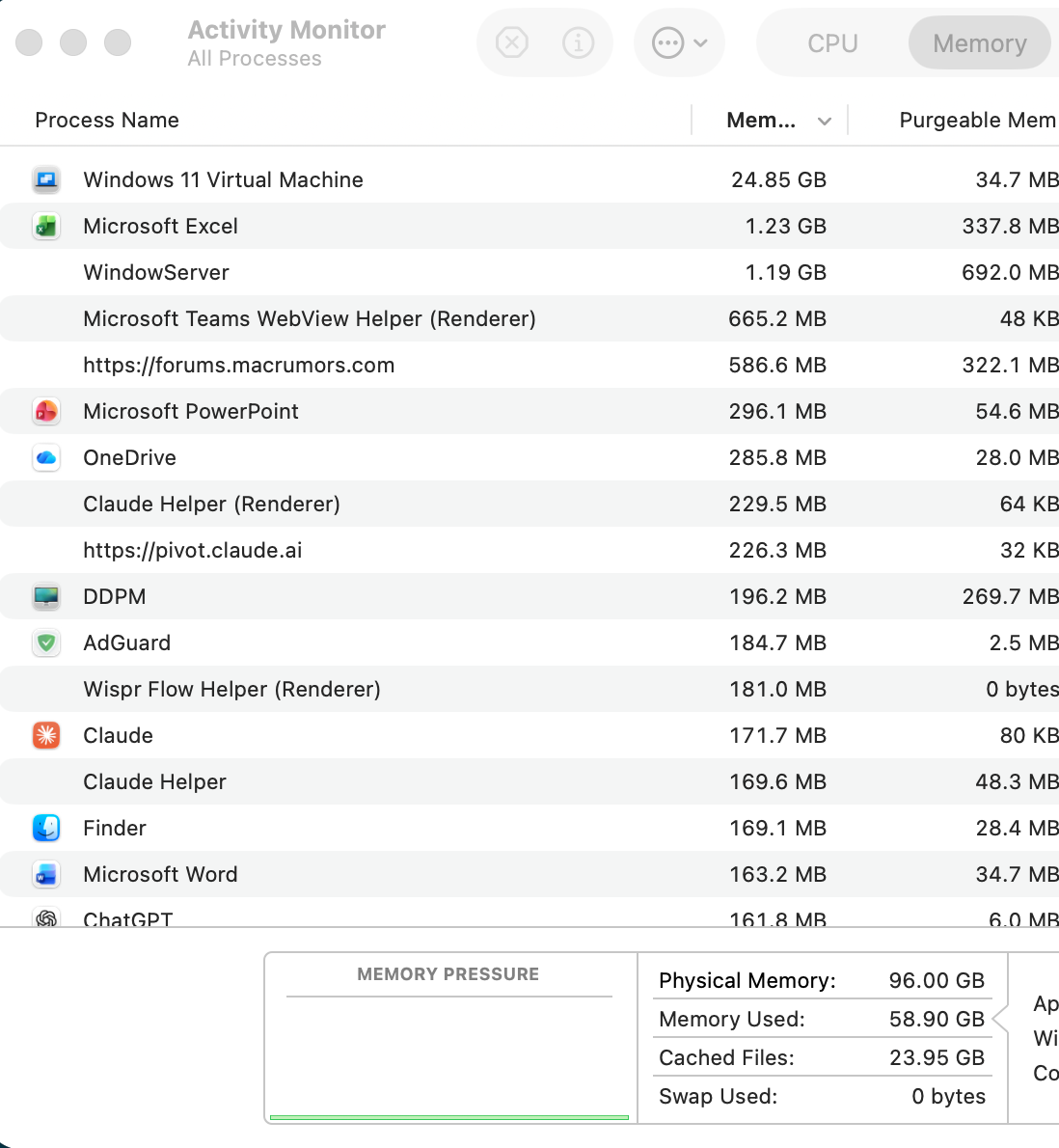1059x1148 pixels.
Task: Click the 184.7 MB AdGuard memory value
Action: [777, 642]
